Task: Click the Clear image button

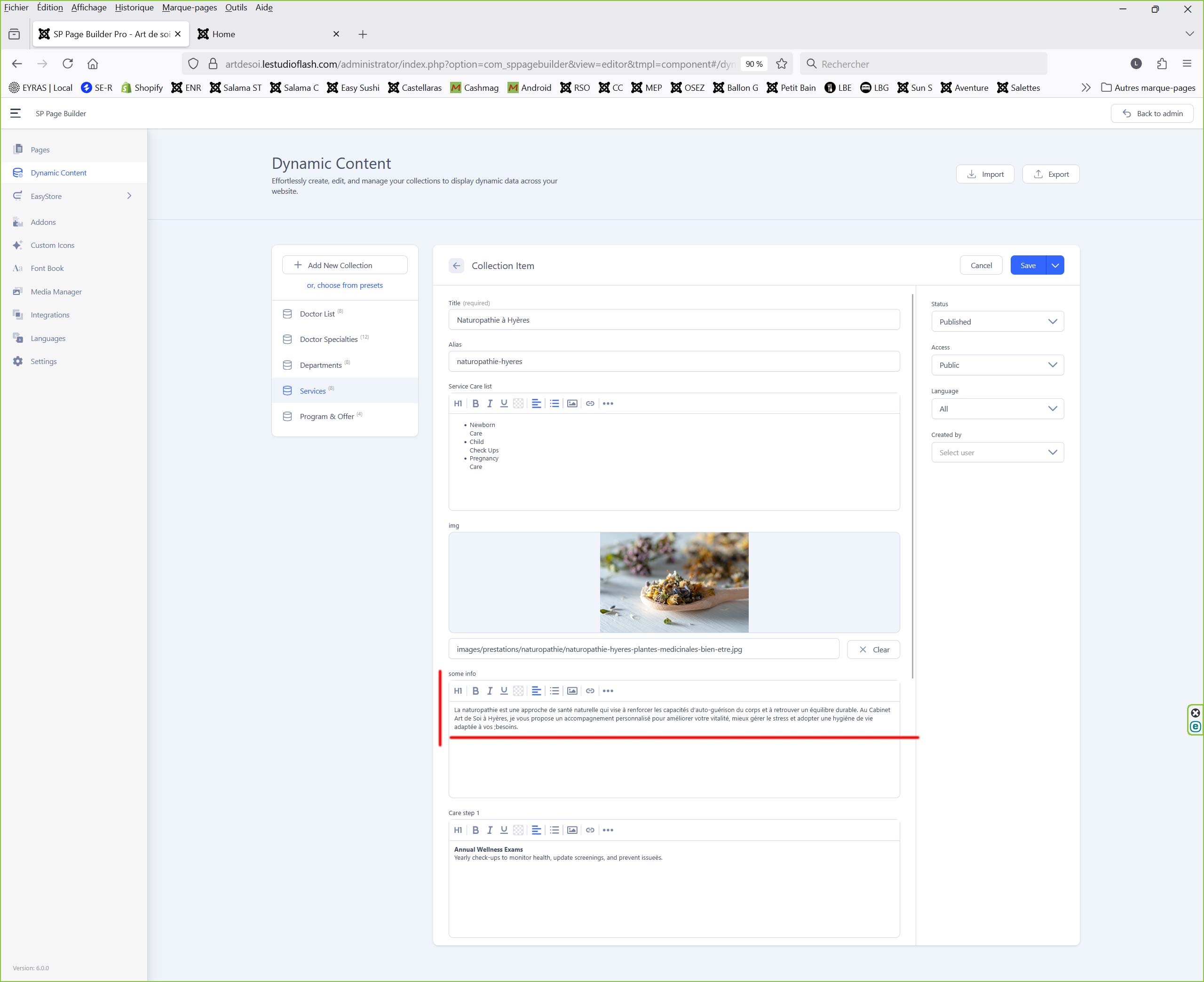Action: pos(873,649)
